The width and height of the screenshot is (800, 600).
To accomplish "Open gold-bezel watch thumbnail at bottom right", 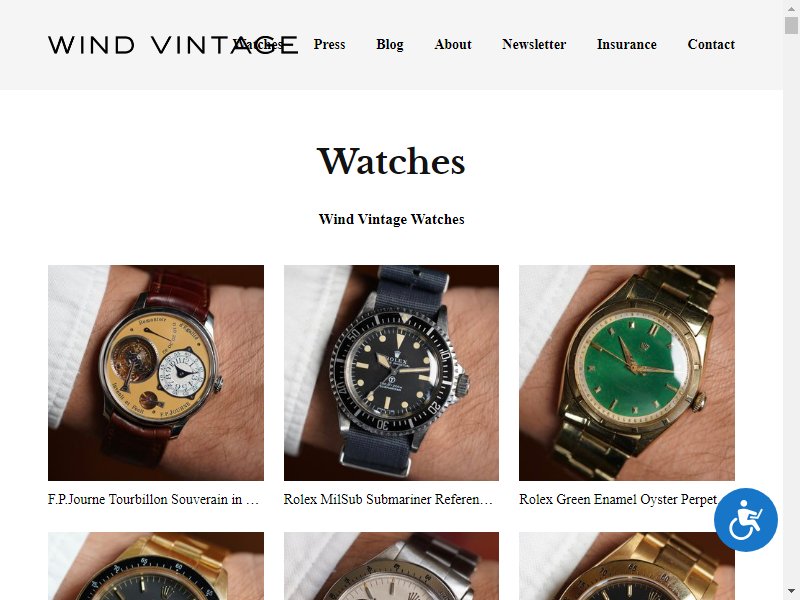I will 627,566.
